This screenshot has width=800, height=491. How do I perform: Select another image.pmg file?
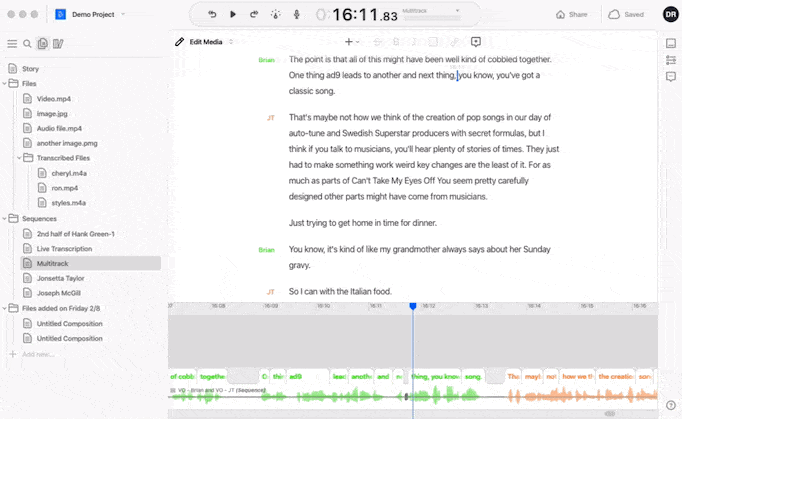(x=66, y=143)
